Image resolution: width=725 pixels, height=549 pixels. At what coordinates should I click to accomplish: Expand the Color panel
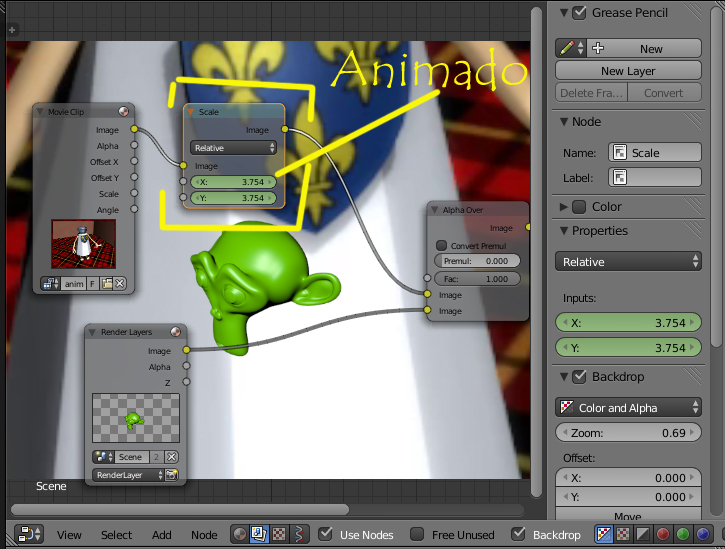pyautogui.click(x=564, y=207)
